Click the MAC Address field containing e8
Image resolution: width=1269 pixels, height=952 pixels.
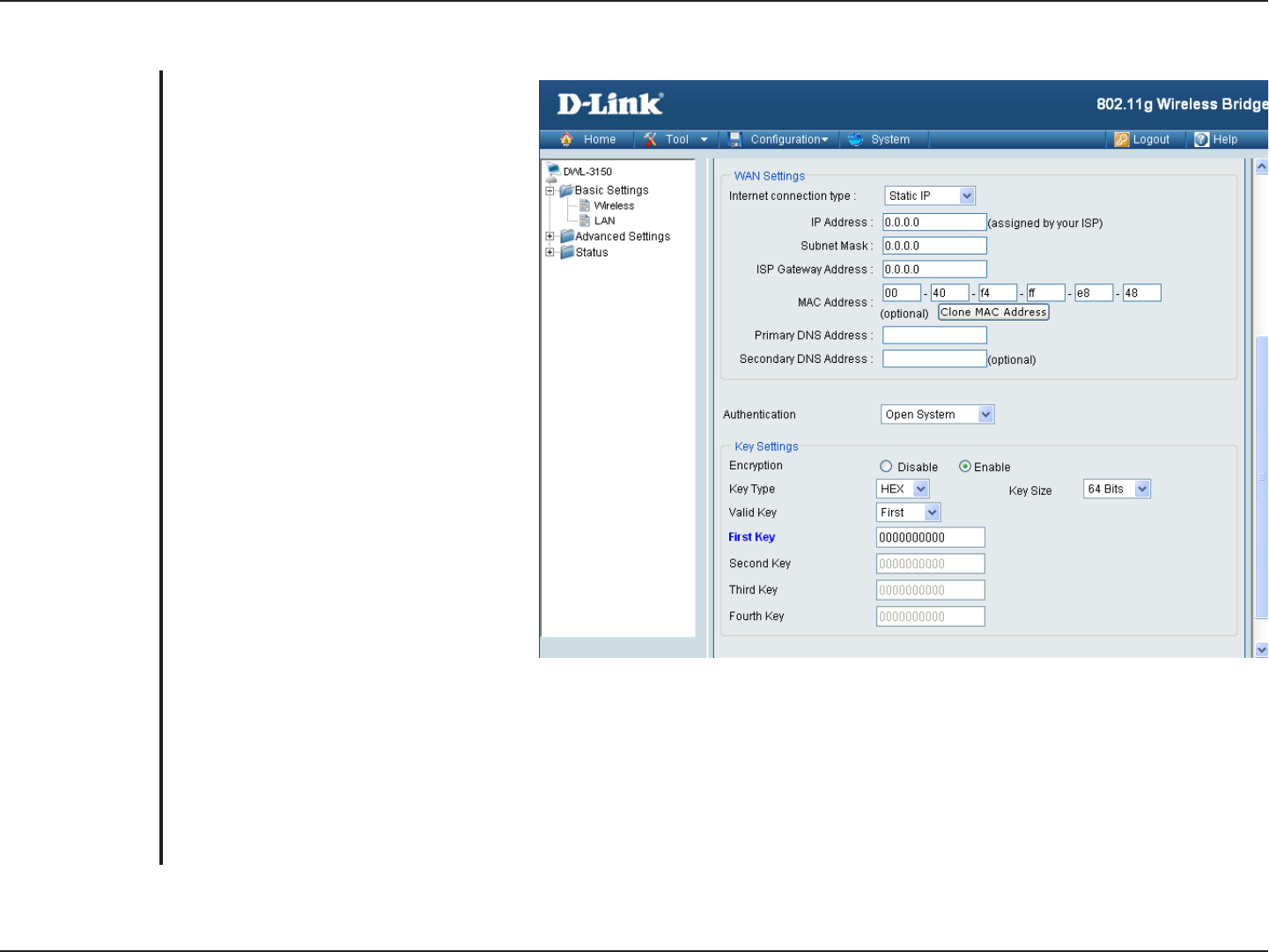(x=1094, y=292)
